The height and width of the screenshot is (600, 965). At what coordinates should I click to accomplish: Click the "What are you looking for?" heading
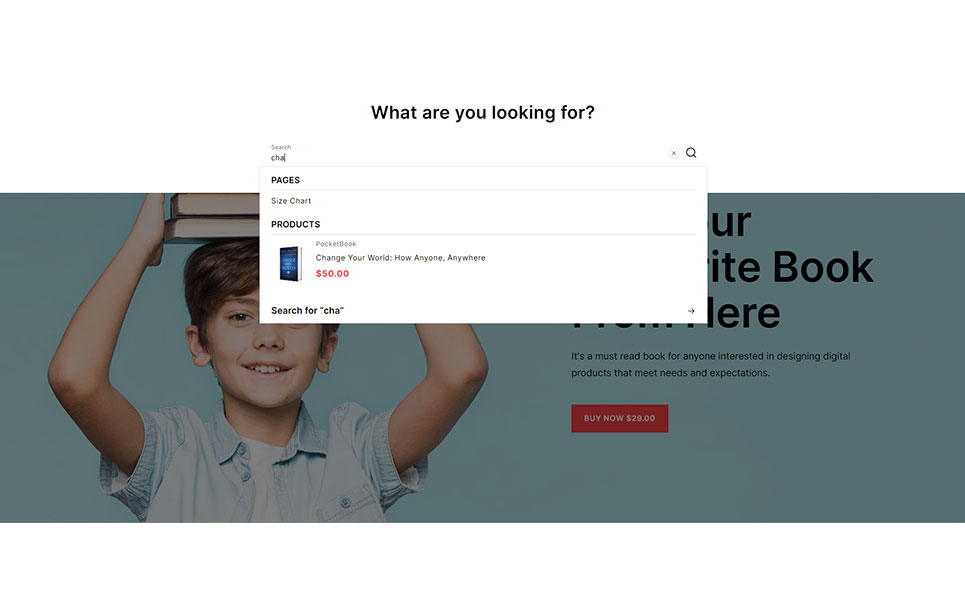click(482, 113)
